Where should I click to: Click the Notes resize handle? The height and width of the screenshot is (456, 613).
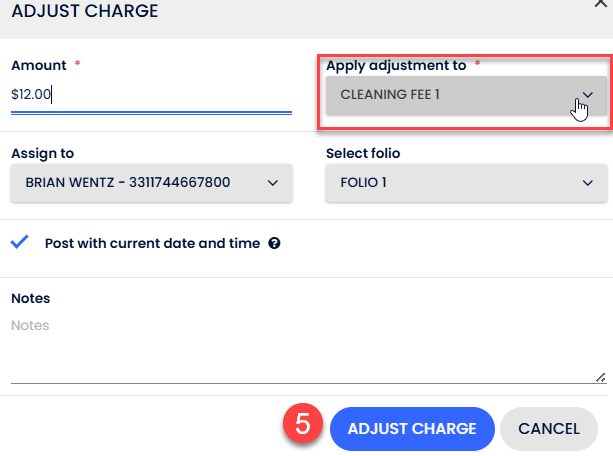(x=600, y=377)
